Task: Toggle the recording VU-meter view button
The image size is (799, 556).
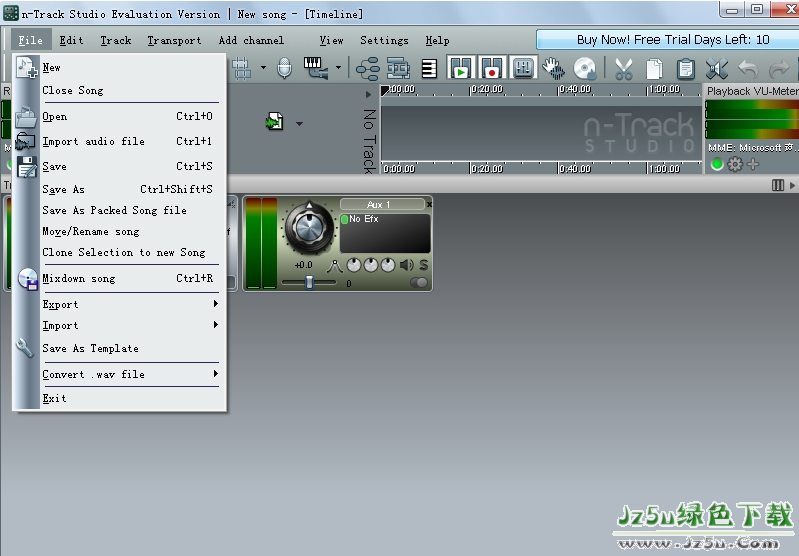Action: click(x=492, y=68)
